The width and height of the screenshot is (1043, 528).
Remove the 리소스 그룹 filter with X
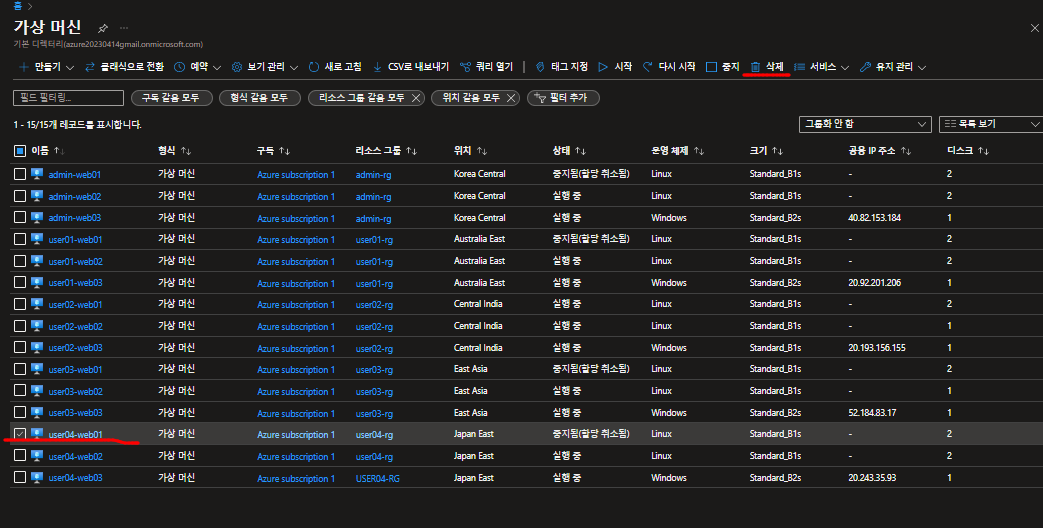416,98
